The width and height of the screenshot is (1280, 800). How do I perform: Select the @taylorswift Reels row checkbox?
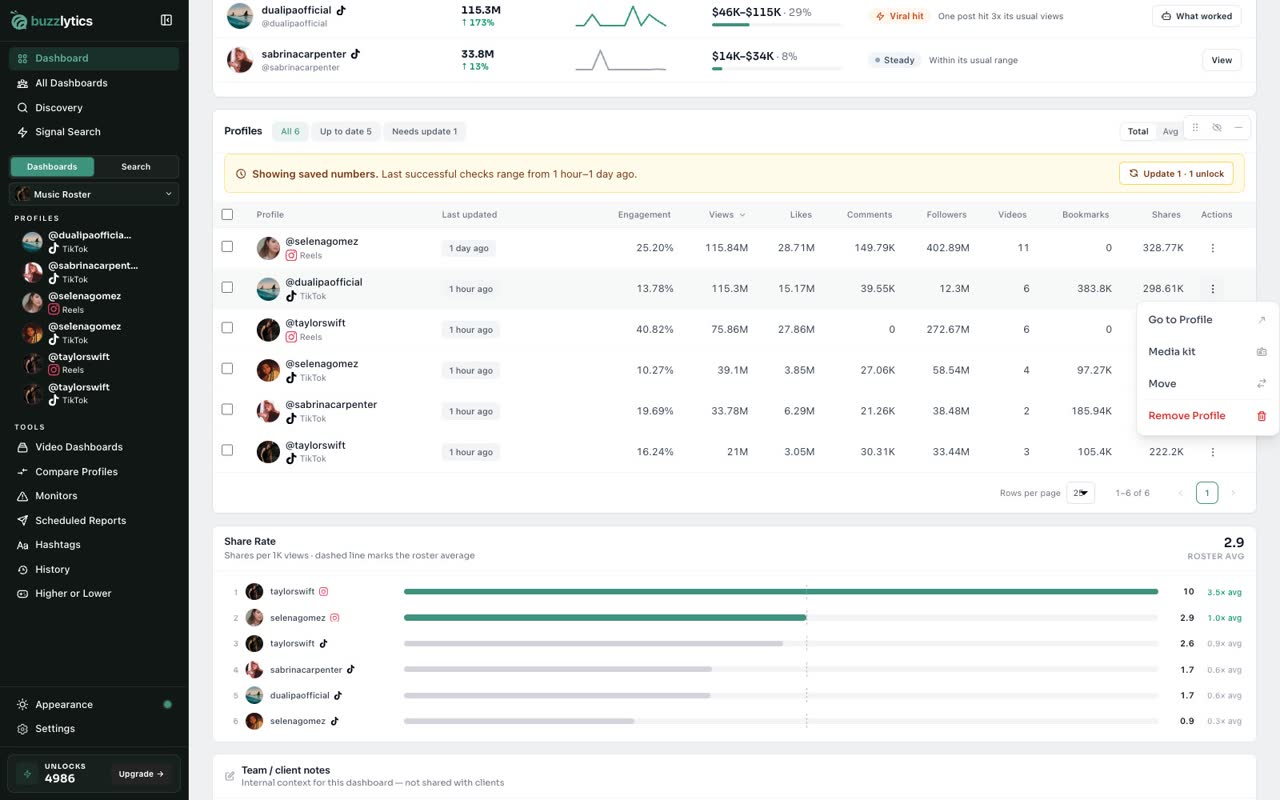[x=227, y=328]
